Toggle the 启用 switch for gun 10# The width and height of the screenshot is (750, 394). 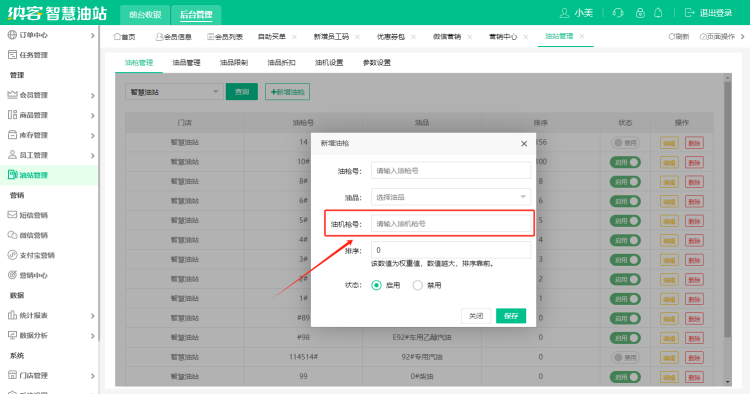click(x=625, y=162)
